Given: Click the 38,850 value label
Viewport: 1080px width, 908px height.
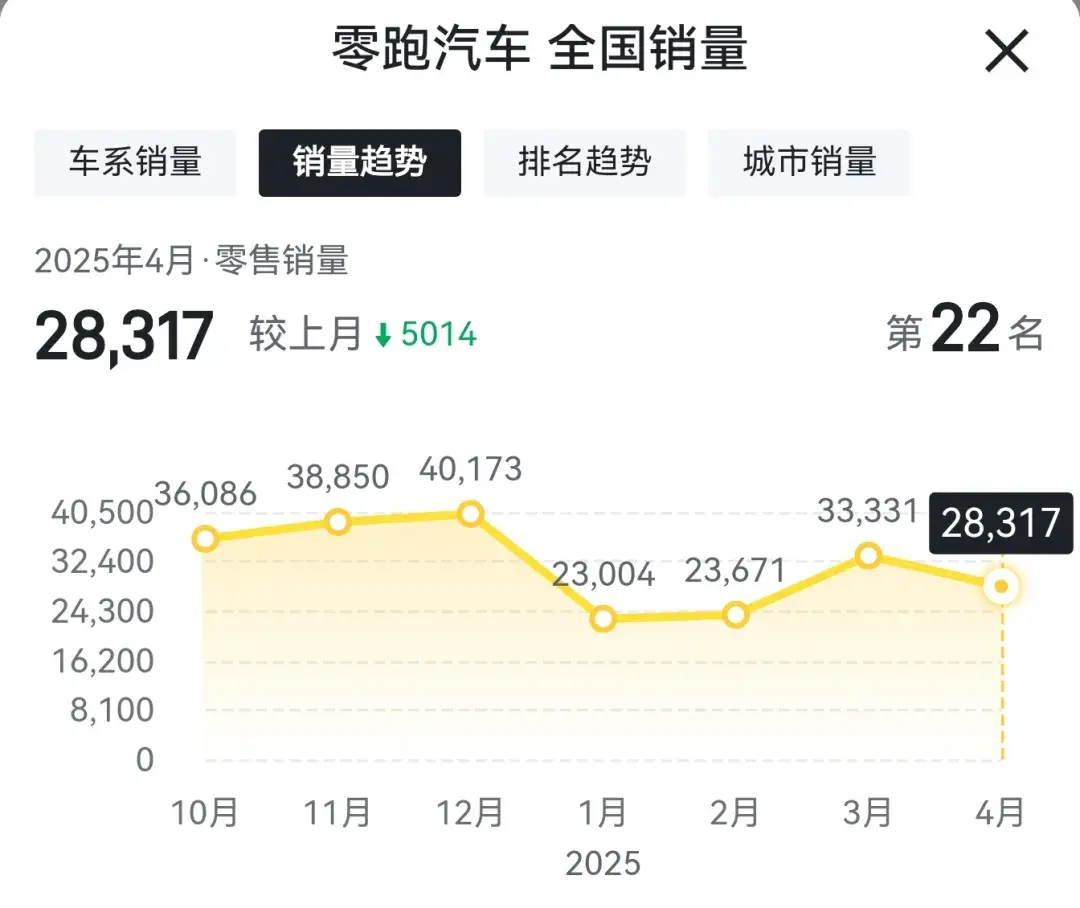Looking at the screenshot, I should pyautogui.click(x=338, y=477).
